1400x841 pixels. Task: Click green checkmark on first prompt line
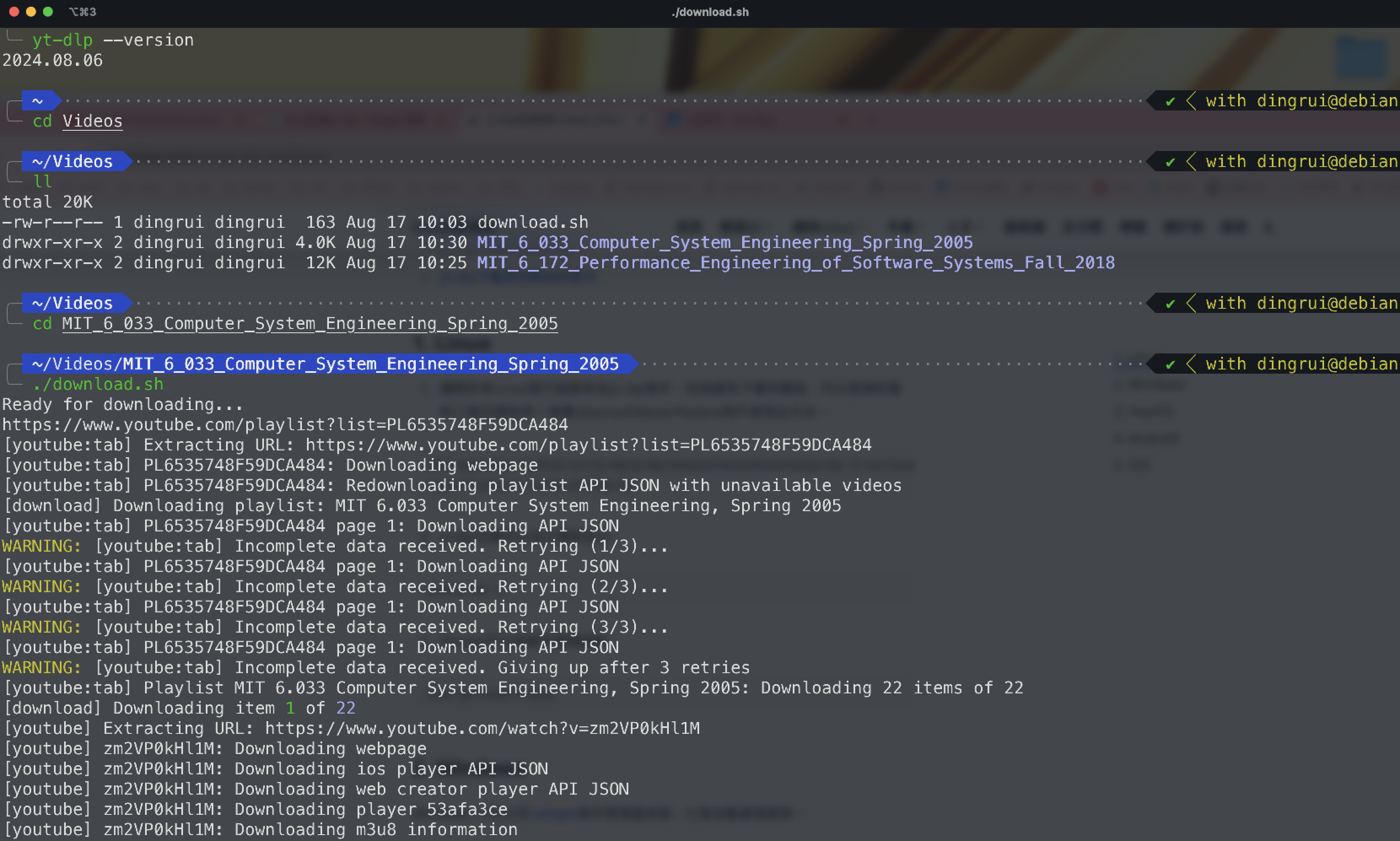(x=1171, y=102)
